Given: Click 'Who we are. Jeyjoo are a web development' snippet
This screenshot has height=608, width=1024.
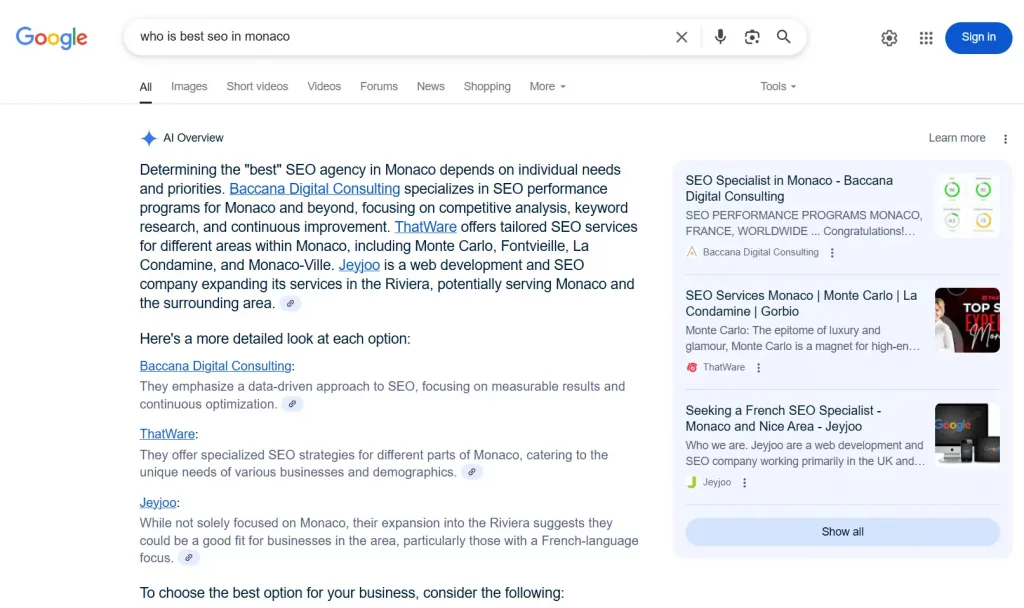Looking at the screenshot, I should point(805,453).
